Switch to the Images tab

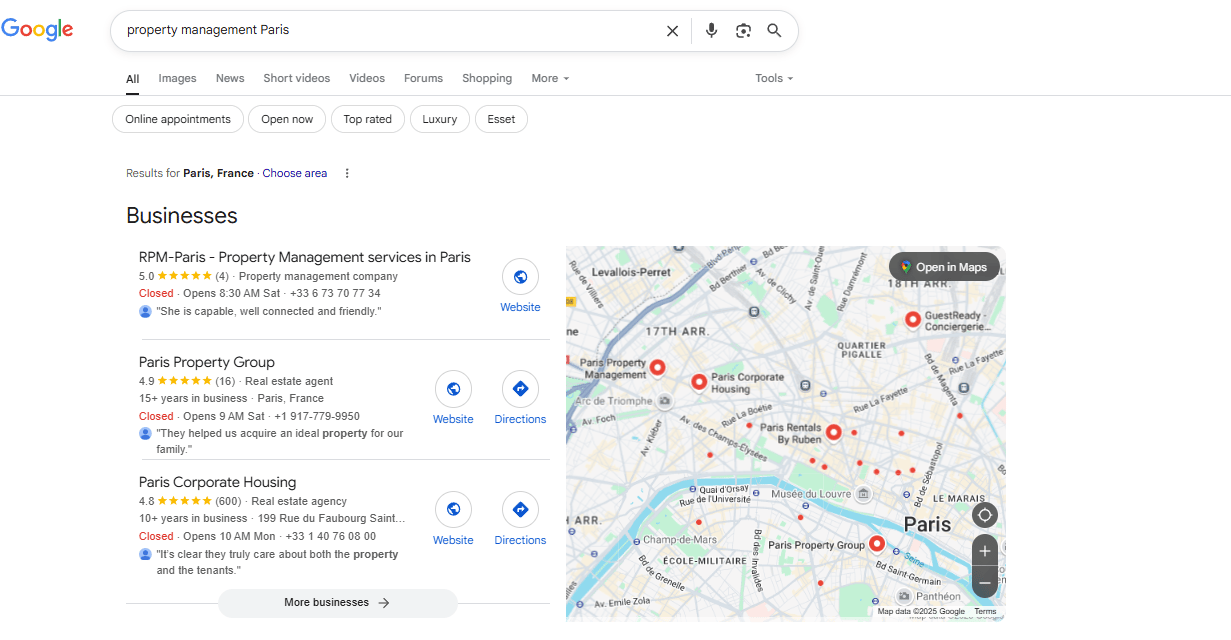pyautogui.click(x=177, y=78)
